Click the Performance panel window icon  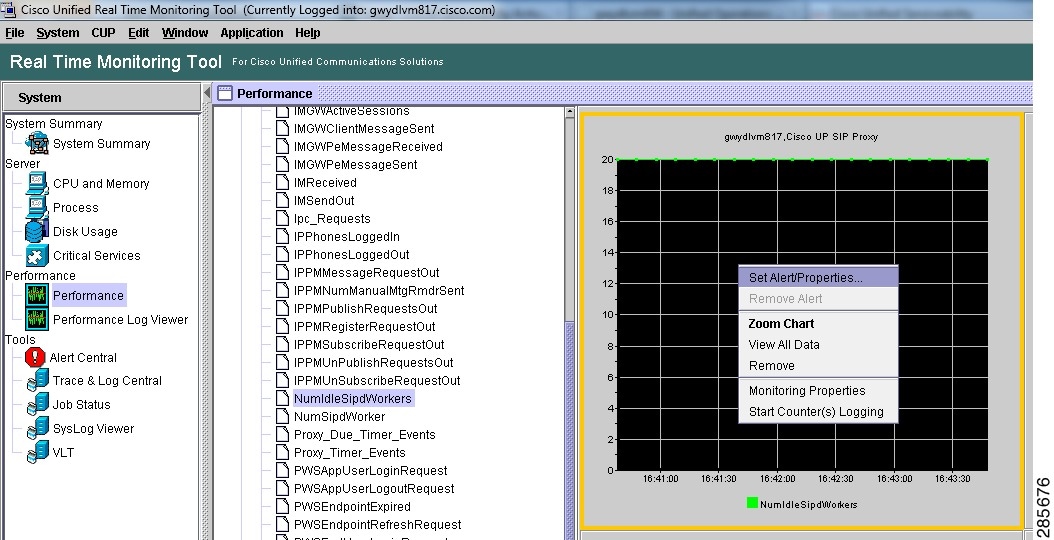coord(225,93)
